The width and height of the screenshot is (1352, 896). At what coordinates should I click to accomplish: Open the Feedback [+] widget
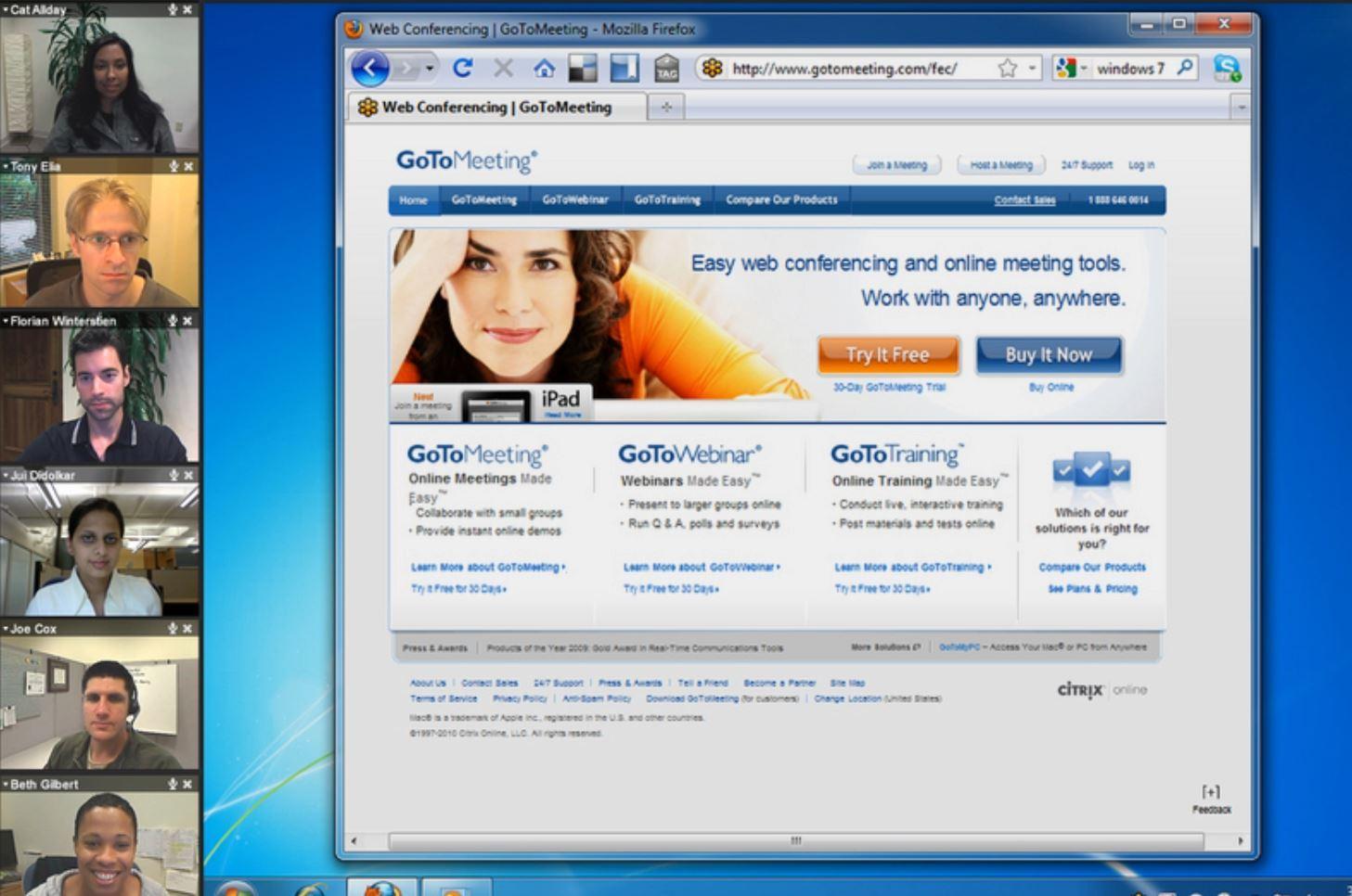click(1211, 800)
